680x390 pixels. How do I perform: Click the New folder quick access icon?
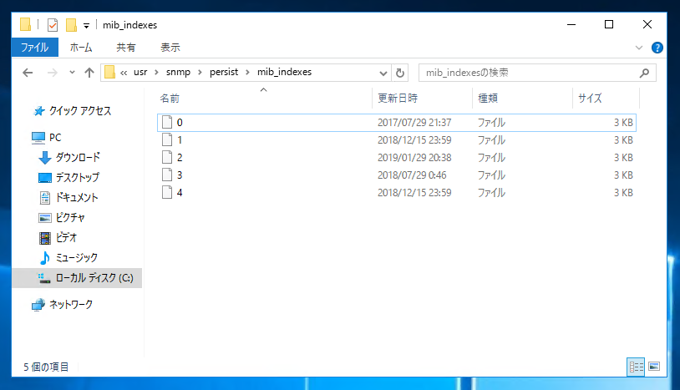[71, 25]
